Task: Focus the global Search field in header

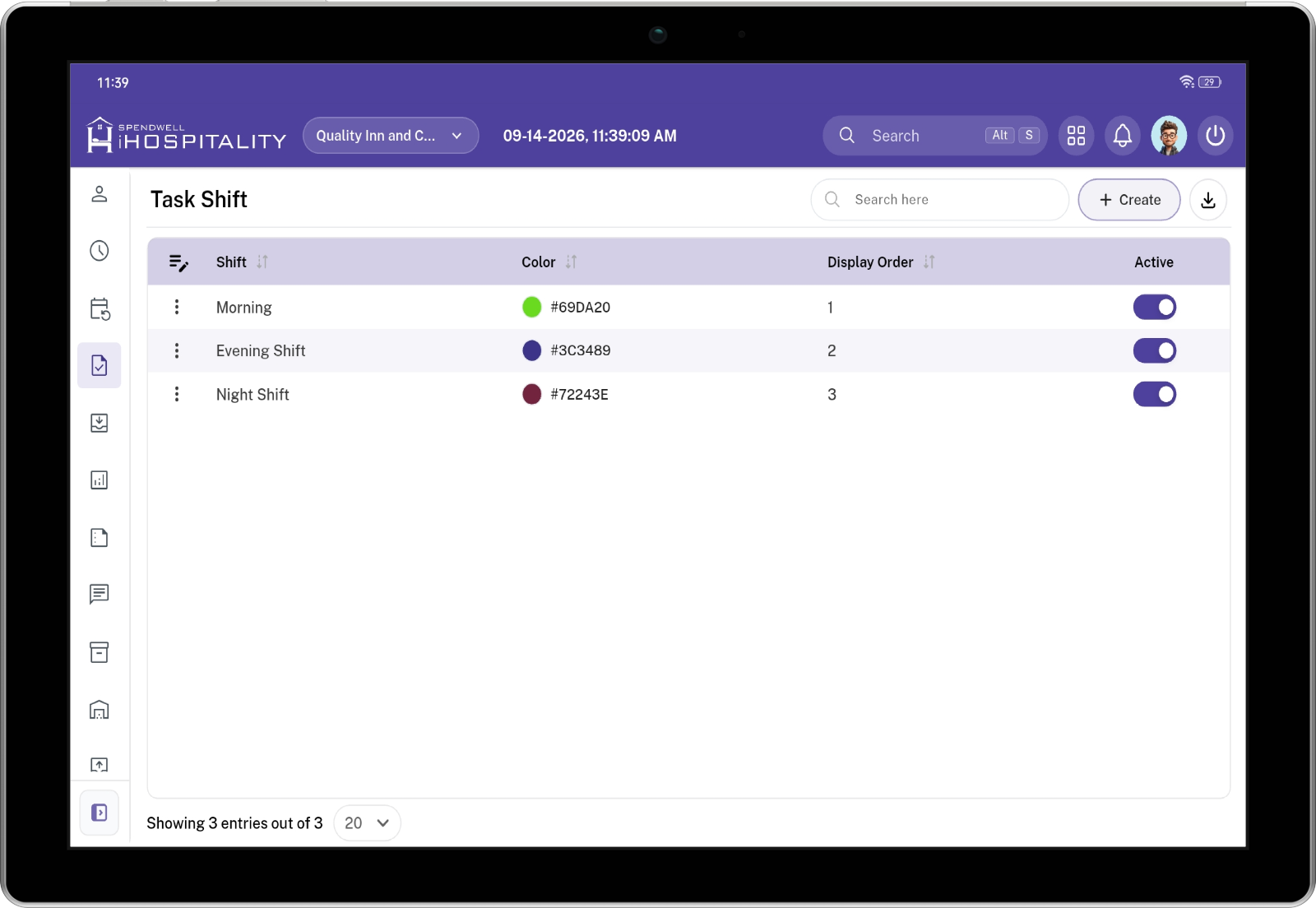Action: click(x=935, y=136)
